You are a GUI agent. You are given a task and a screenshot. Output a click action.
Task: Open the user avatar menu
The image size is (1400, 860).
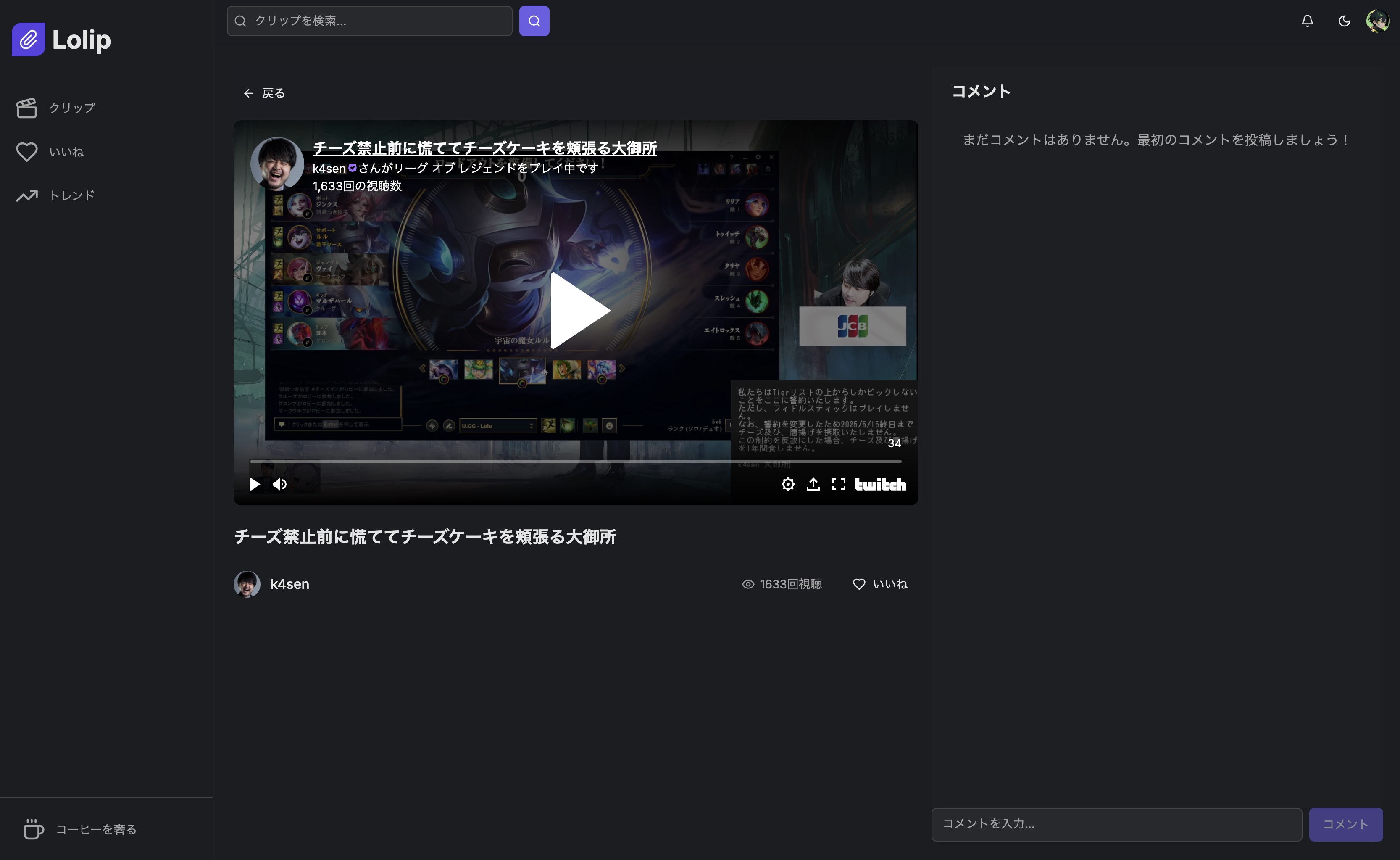[1377, 21]
